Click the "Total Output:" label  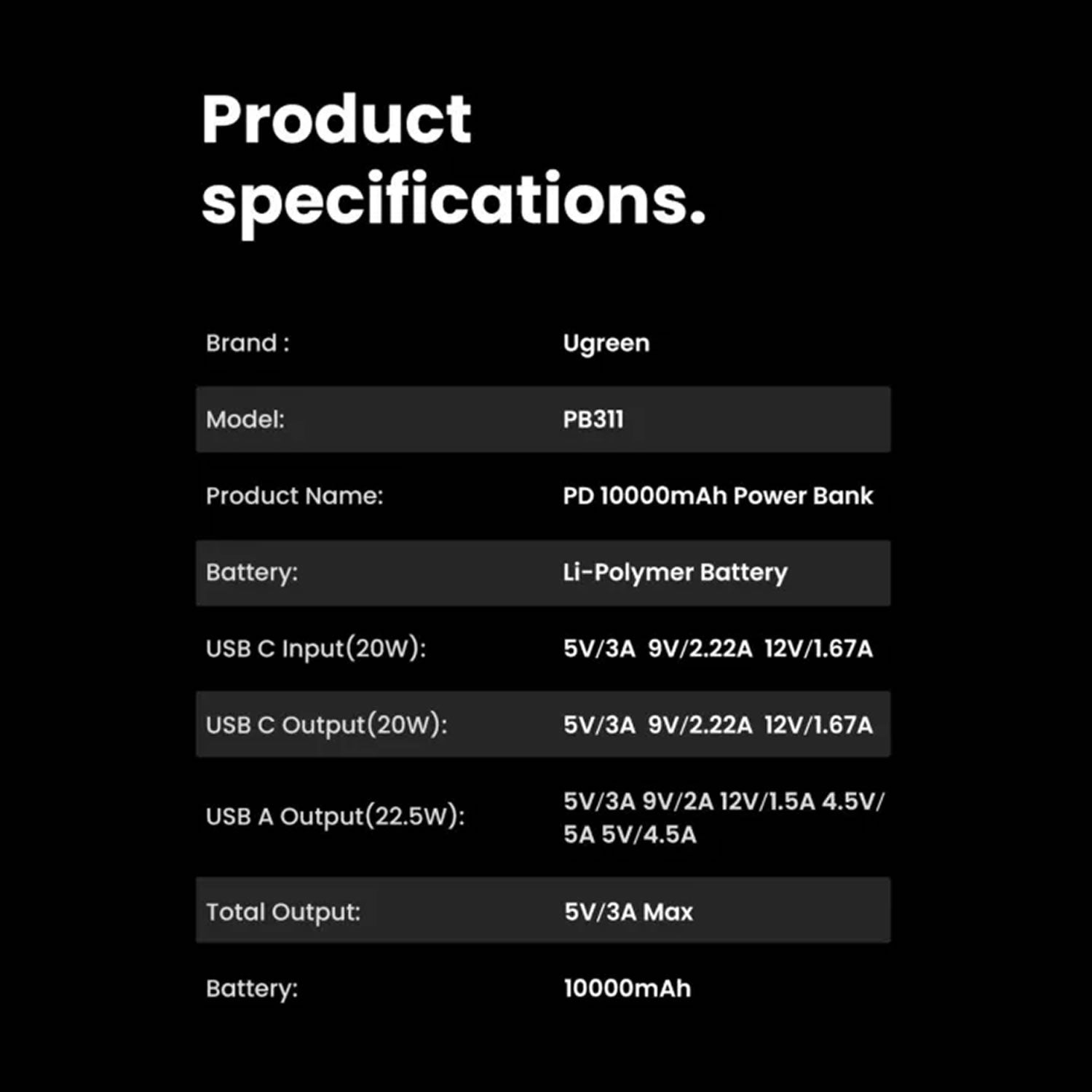click(x=283, y=911)
